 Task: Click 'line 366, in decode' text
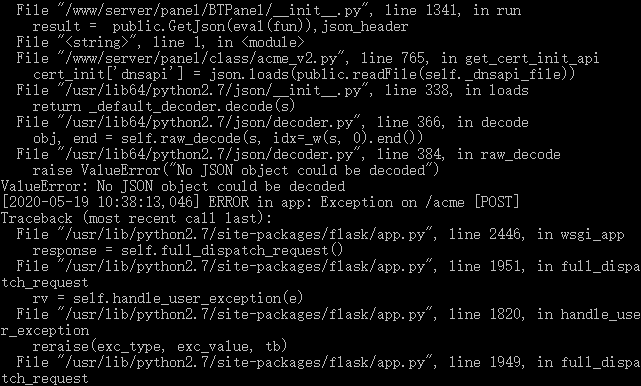453,122
